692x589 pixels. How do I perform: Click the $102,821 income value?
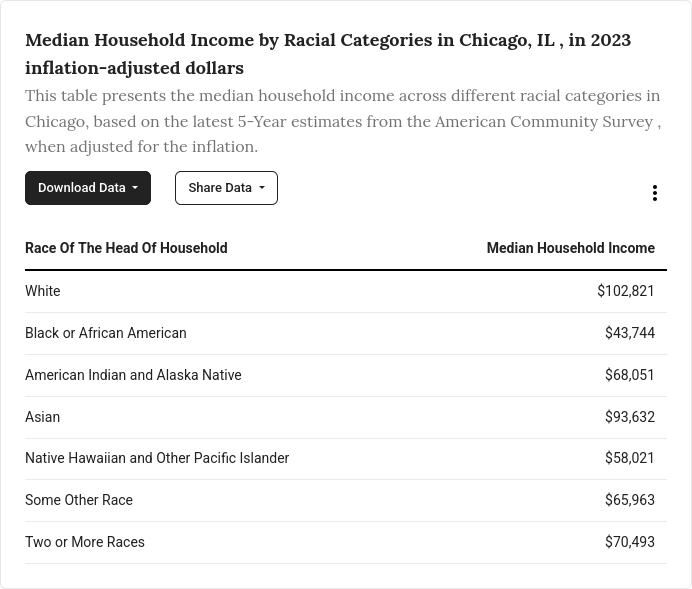pyautogui.click(x=626, y=291)
